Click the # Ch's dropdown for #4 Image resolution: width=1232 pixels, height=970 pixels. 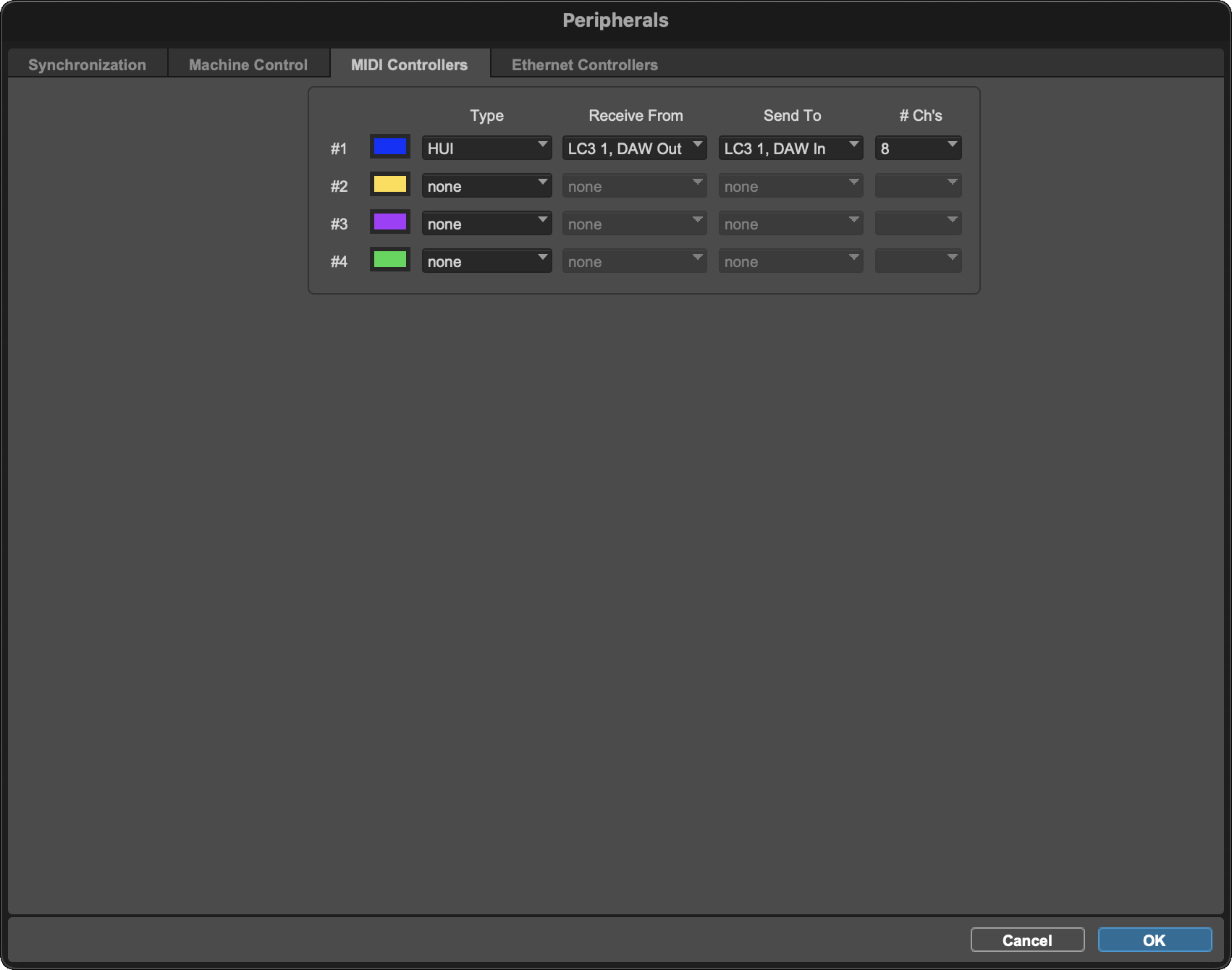click(x=918, y=261)
